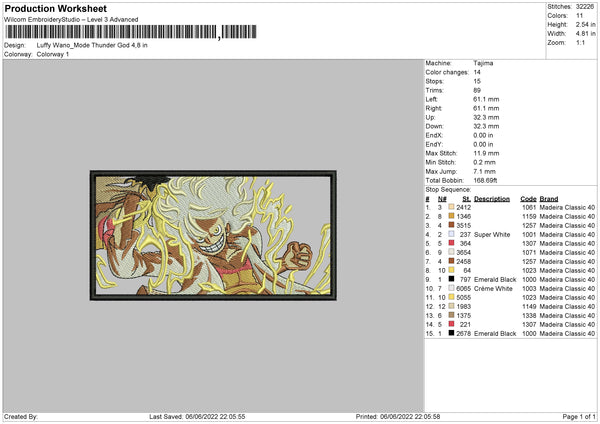Click the 'Page 1 of 1' label
The image size is (600, 424).
579,417
